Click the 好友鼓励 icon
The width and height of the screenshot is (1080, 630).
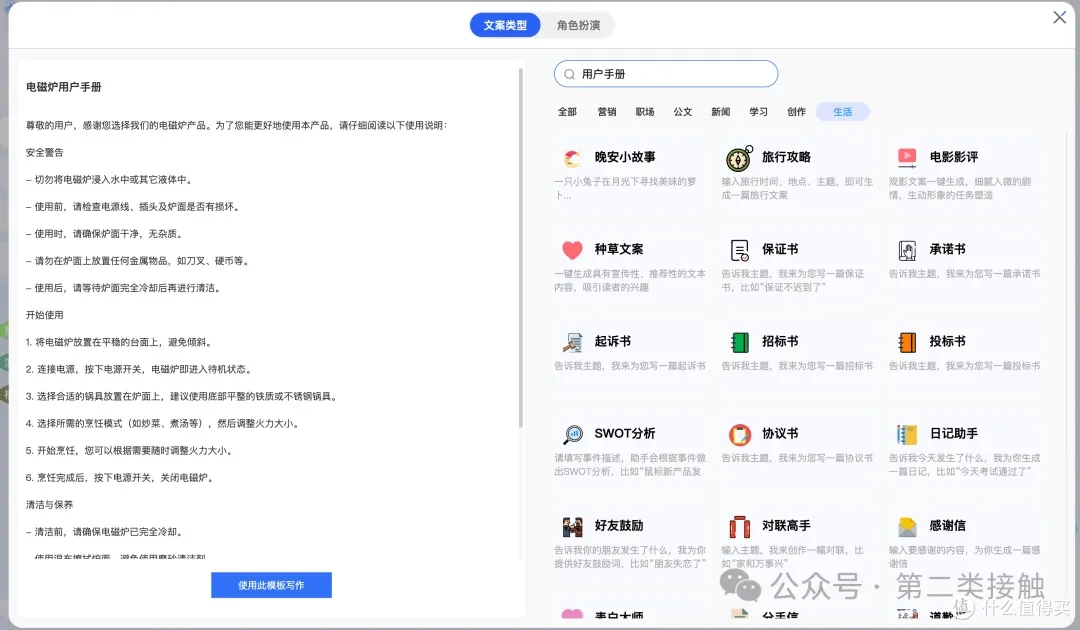572,527
